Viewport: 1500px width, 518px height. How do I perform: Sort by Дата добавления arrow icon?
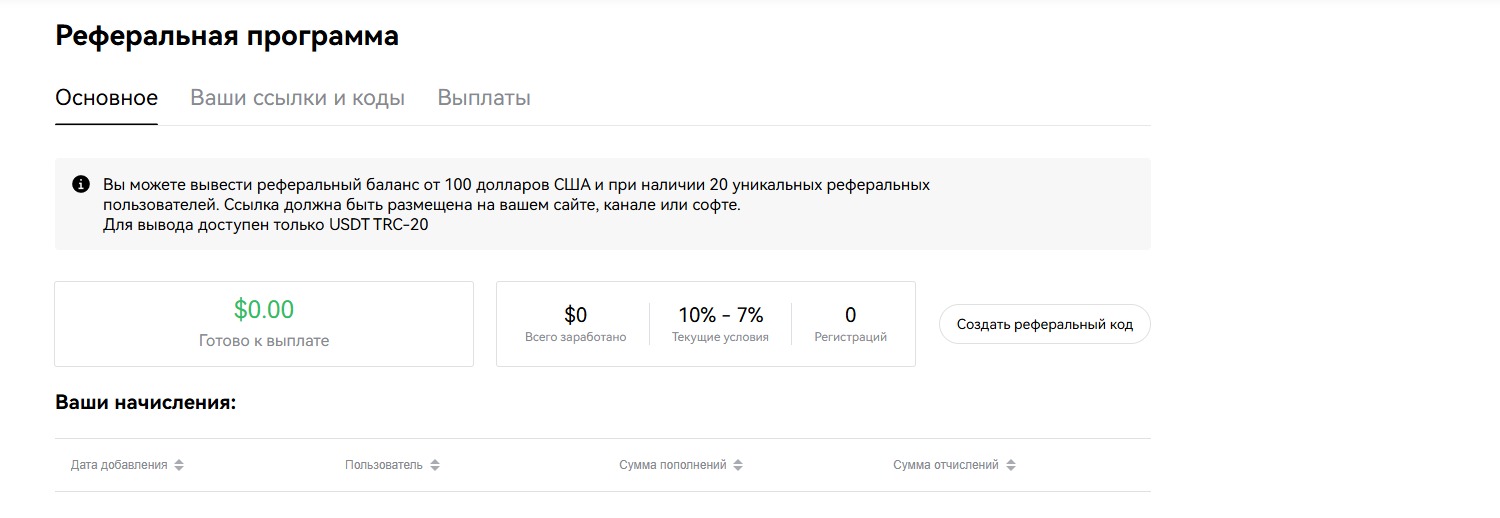179,466
